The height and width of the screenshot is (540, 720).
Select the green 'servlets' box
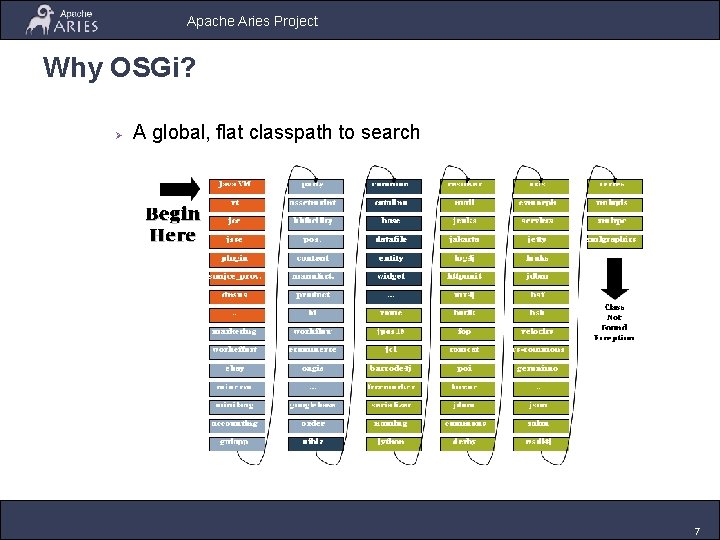pyautogui.click(x=541, y=223)
